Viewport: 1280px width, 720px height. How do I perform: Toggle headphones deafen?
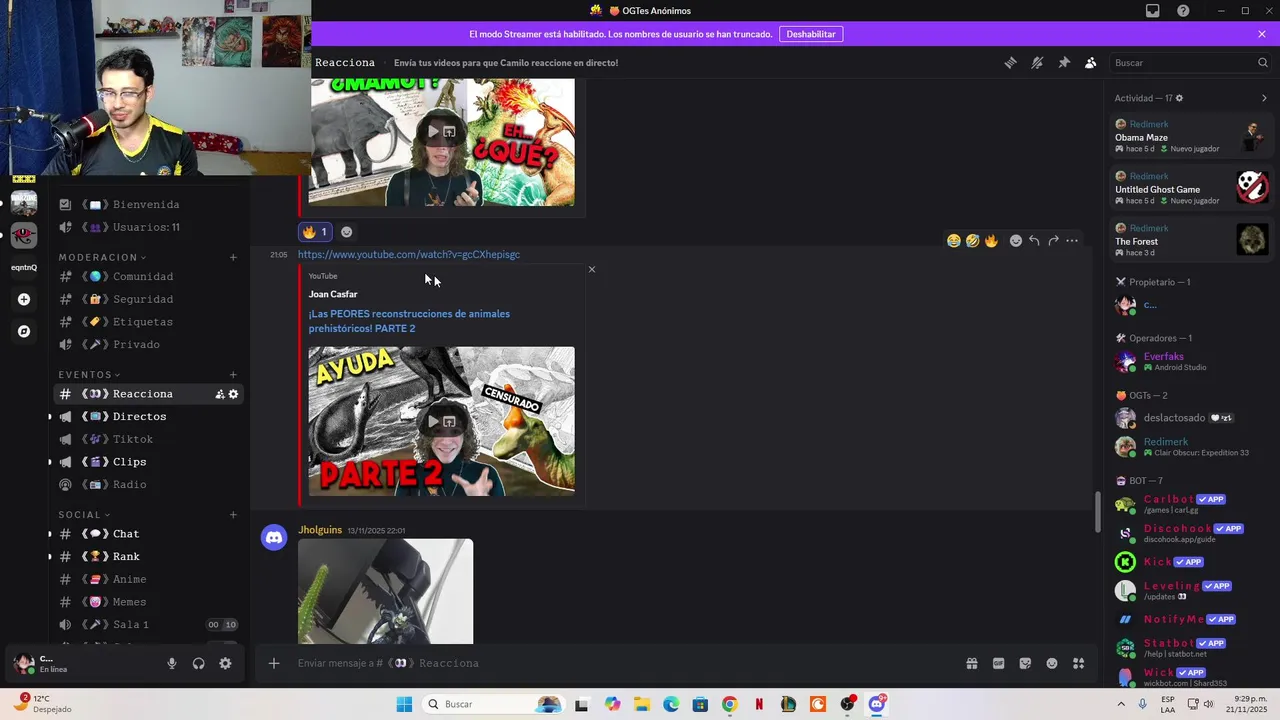pyautogui.click(x=198, y=663)
